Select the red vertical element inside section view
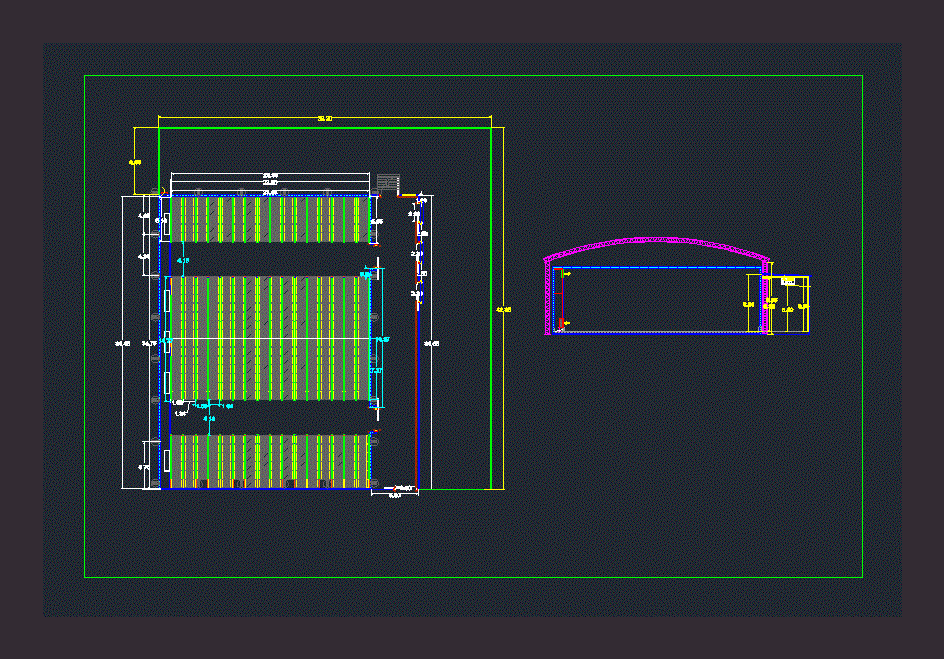Image resolution: width=944 pixels, height=659 pixels. (560, 299)
